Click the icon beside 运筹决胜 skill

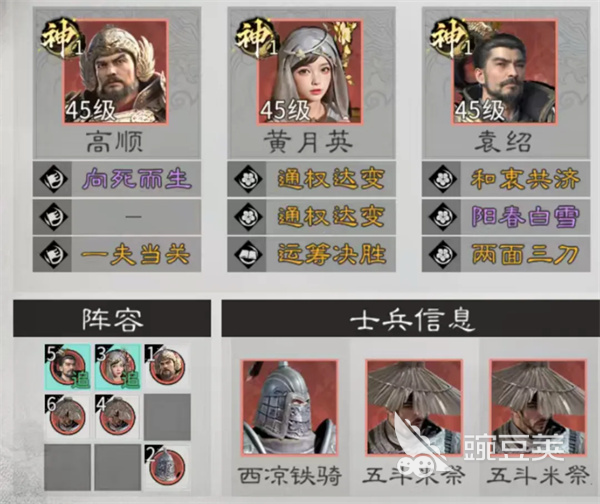point(248,254)
